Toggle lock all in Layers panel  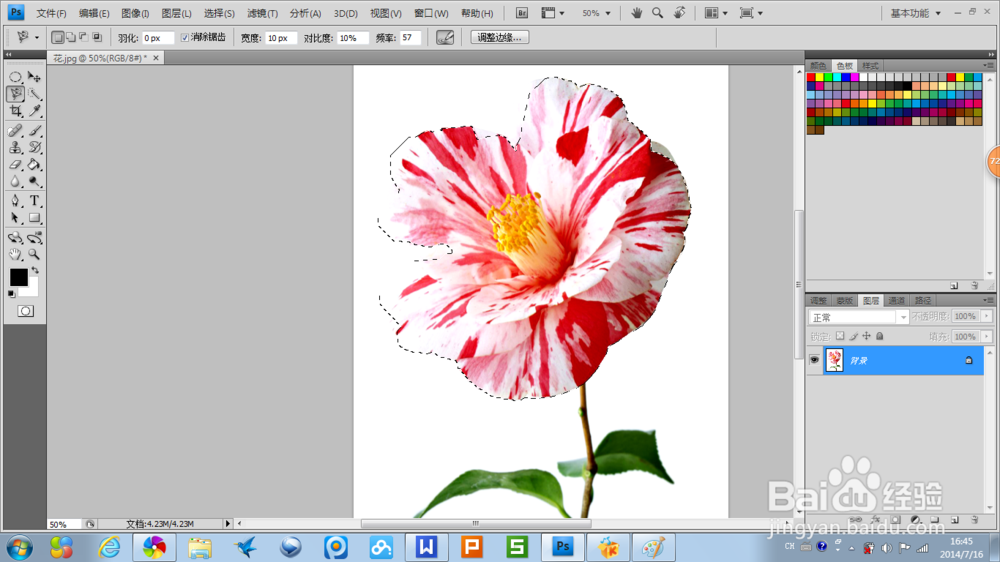pos(879,336)
